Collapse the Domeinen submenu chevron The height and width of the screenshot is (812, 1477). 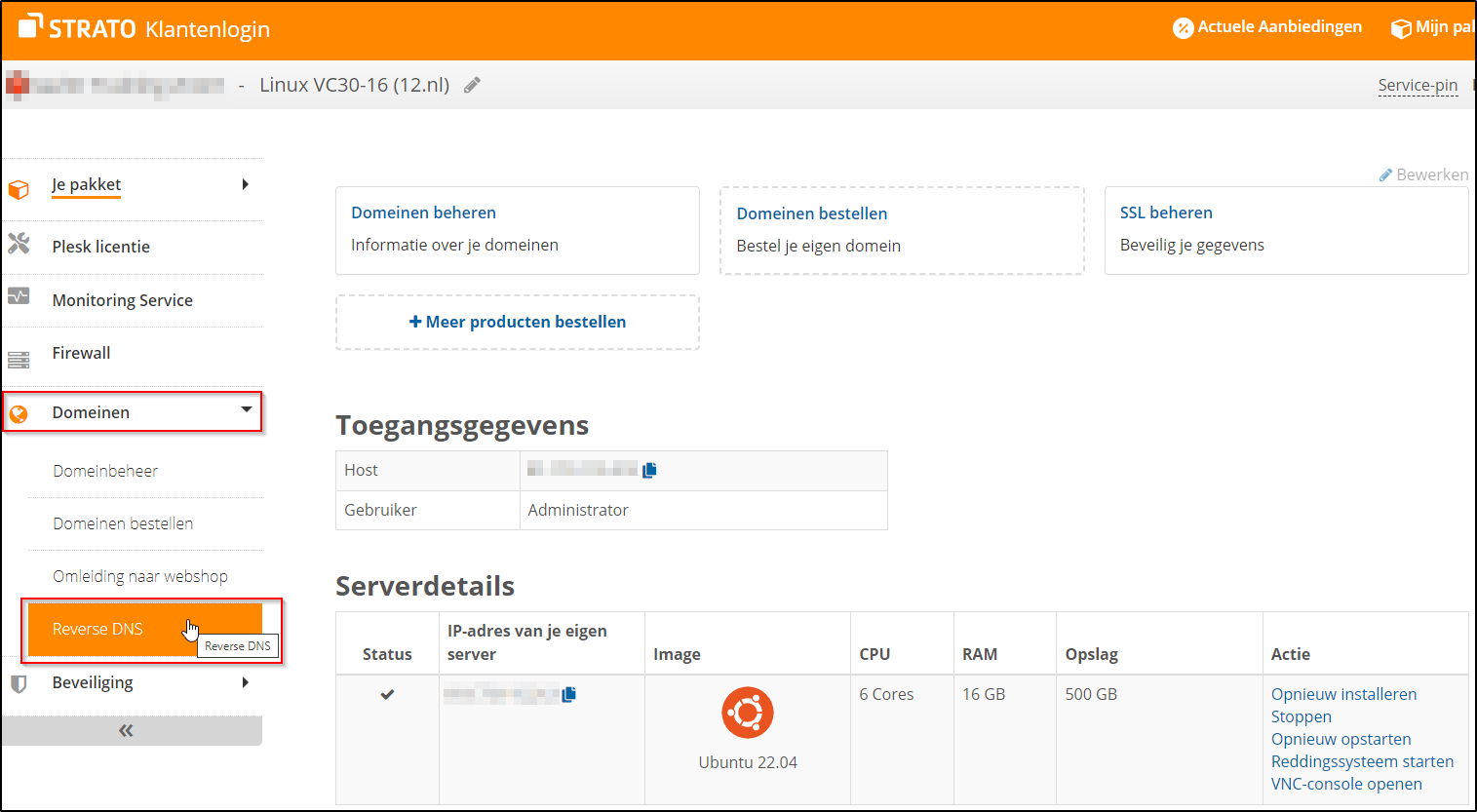tap(247, 411)
